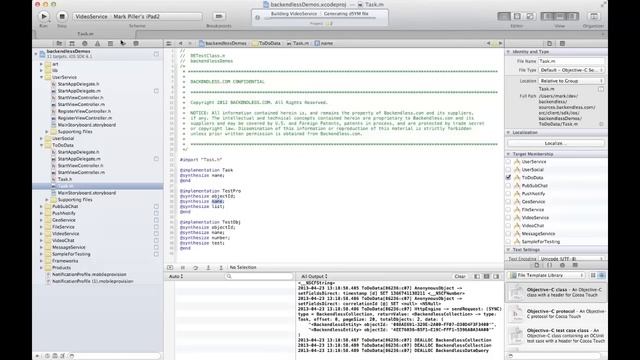Open the Location Relative to Group dropdown
This screenshot has height=360, width=640.
pyautogui.click(x=571, y=81)
